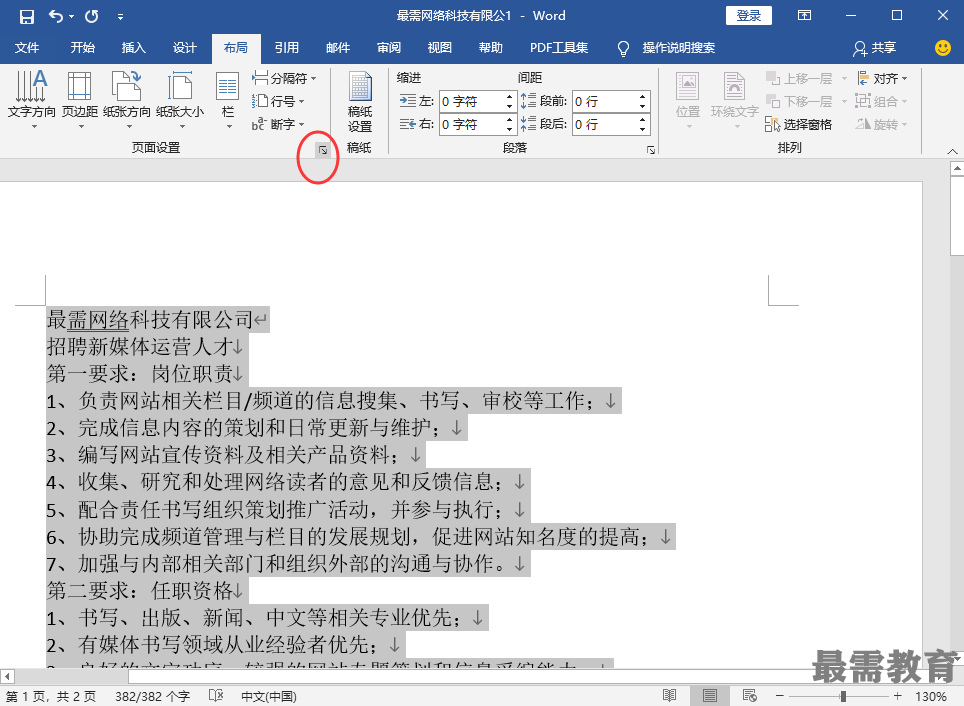Screen dimensions: 964x706
Task: Switch to Read Mode view icon
Action: (670, 696)
